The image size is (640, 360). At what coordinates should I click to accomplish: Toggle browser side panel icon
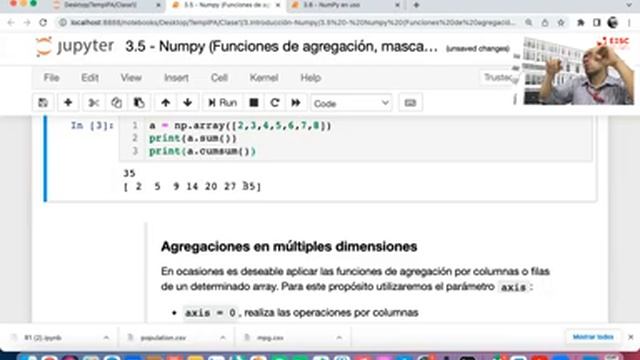click(x=597, y=23)
